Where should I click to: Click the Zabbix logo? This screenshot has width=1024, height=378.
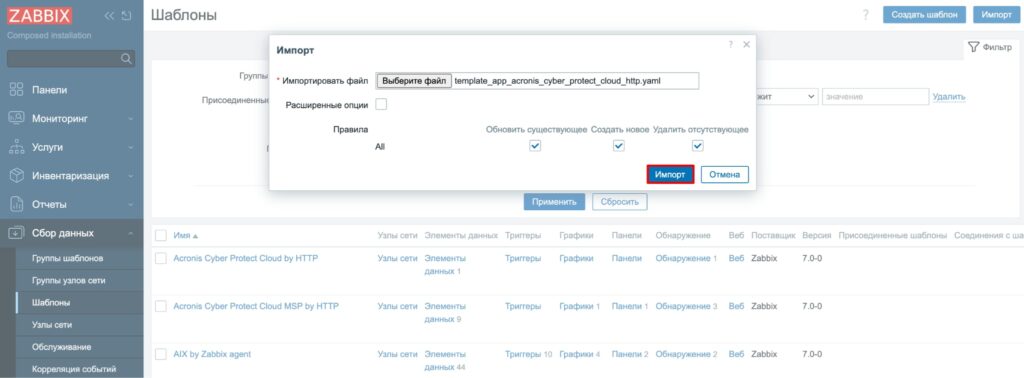pyautogui.click(x=40, y=16)
